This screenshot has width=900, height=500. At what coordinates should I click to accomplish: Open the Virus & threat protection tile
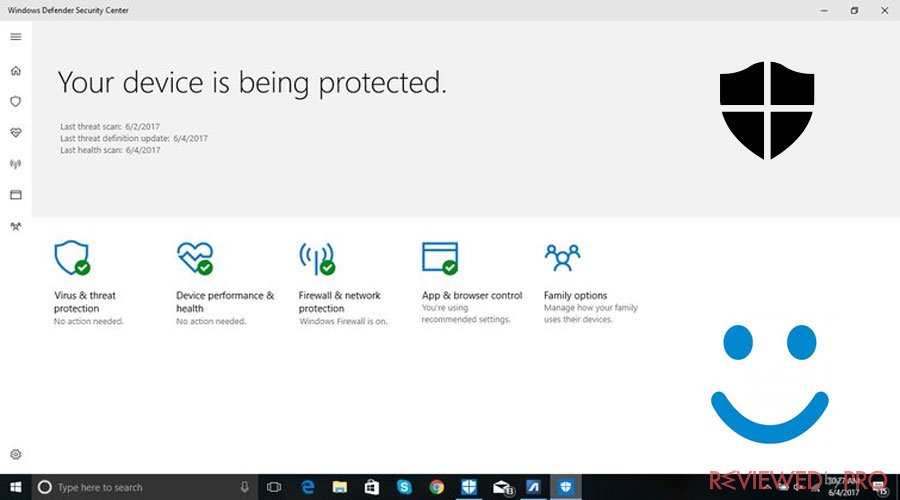click(89, 283)
